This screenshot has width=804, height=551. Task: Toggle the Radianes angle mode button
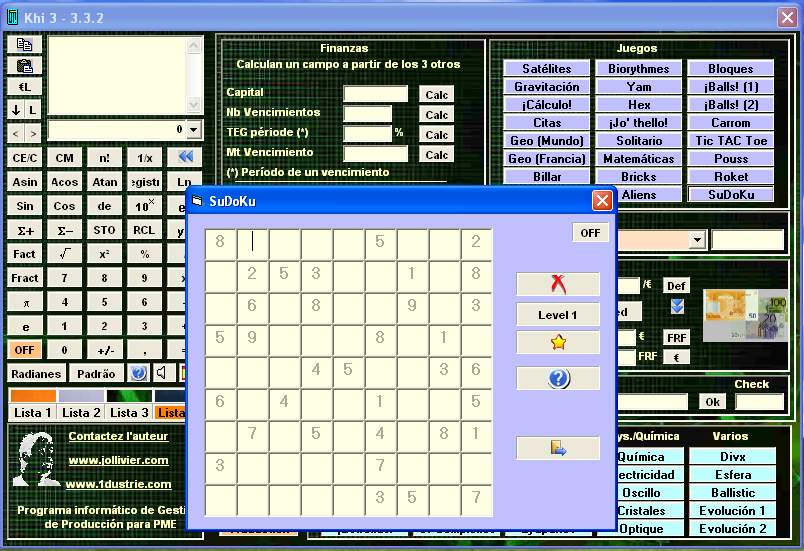point(36,374)
